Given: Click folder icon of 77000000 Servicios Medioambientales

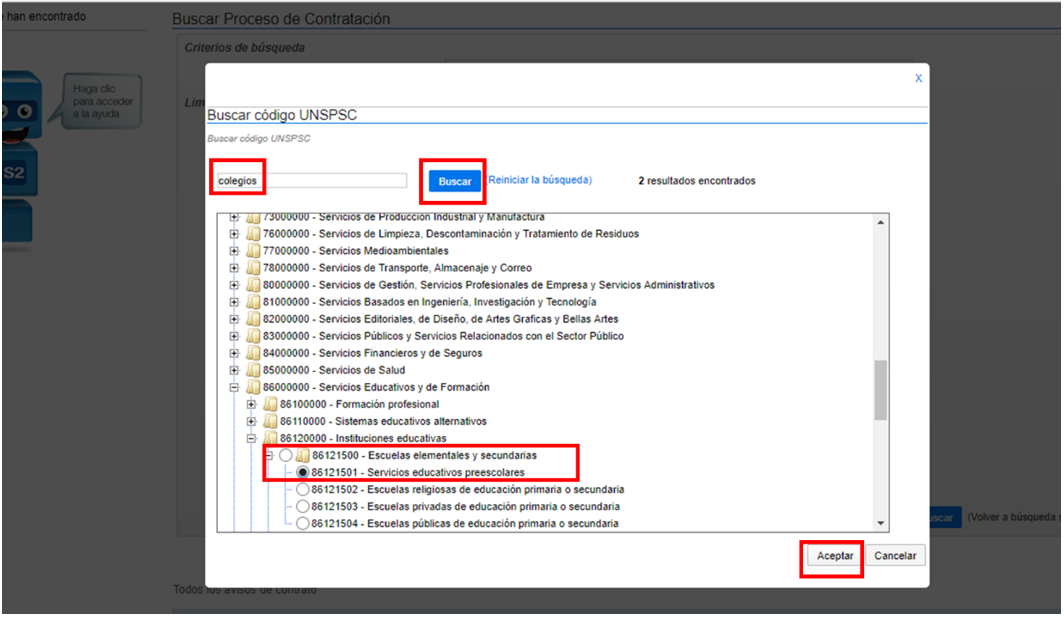Looking at the screenshot, I should pos(253,251).
